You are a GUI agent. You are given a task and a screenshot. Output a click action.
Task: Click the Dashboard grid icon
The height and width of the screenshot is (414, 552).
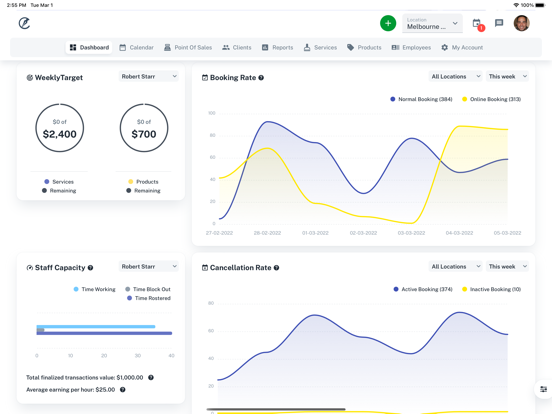click(73, 48)
